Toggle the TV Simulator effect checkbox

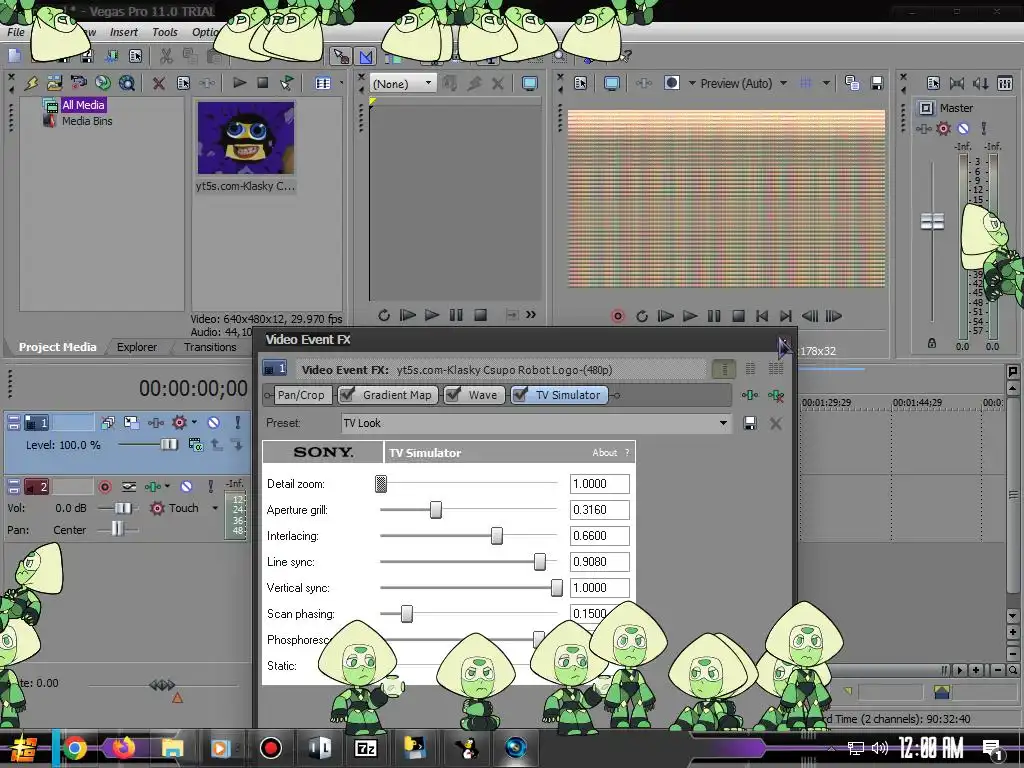[x=520, y=394]
